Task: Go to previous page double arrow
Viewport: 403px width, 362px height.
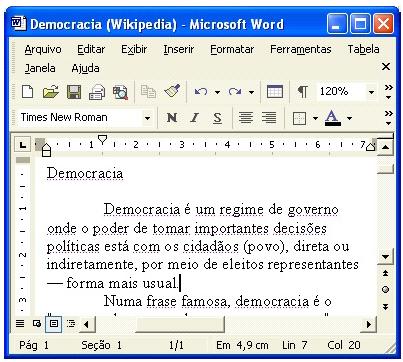Action: 386,273
